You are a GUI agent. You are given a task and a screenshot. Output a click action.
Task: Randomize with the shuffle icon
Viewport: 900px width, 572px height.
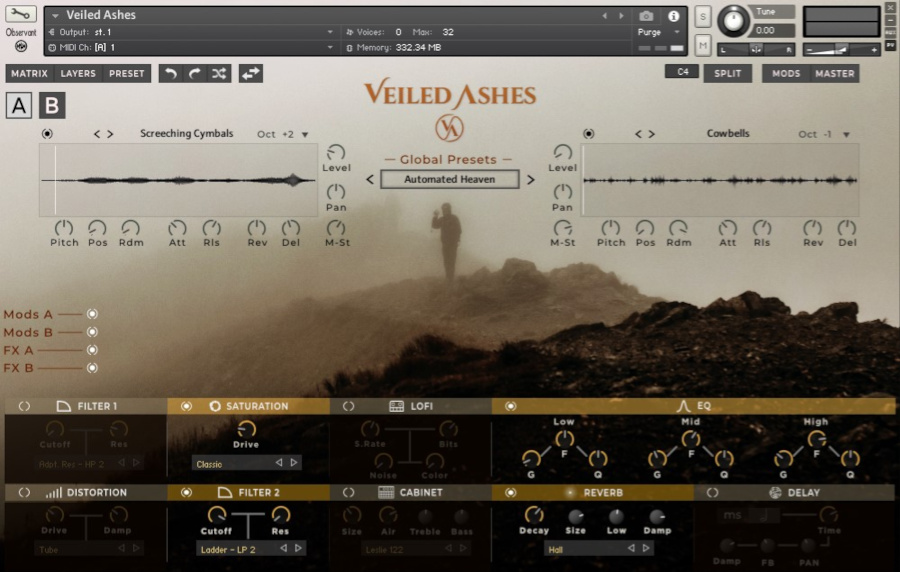click(x=219, y=73)
